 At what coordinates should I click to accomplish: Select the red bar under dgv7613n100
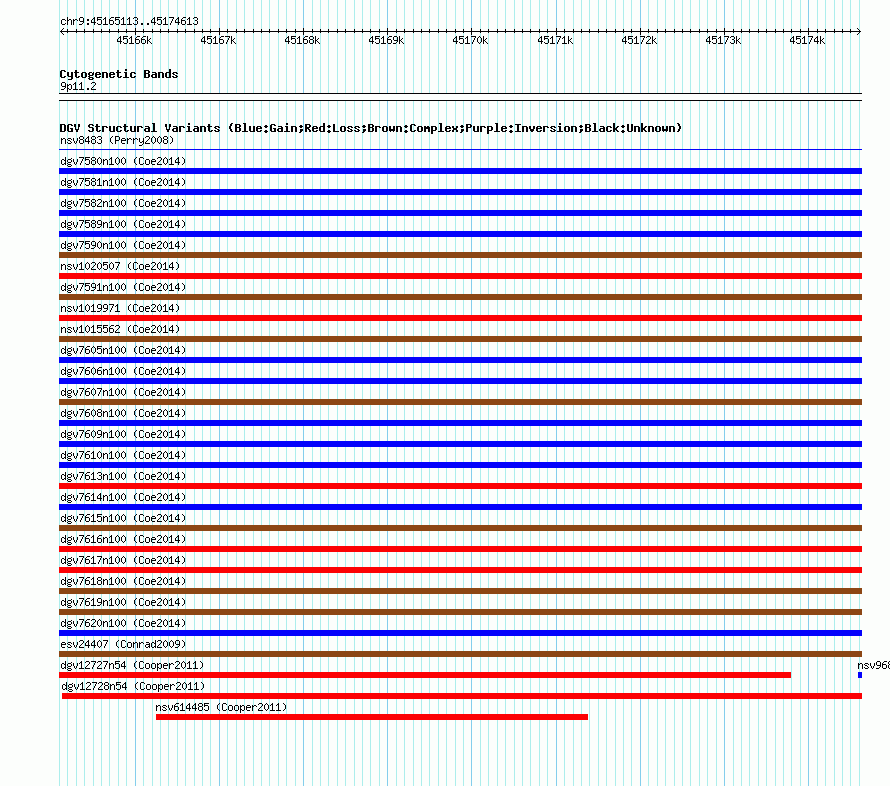point(460,486)
